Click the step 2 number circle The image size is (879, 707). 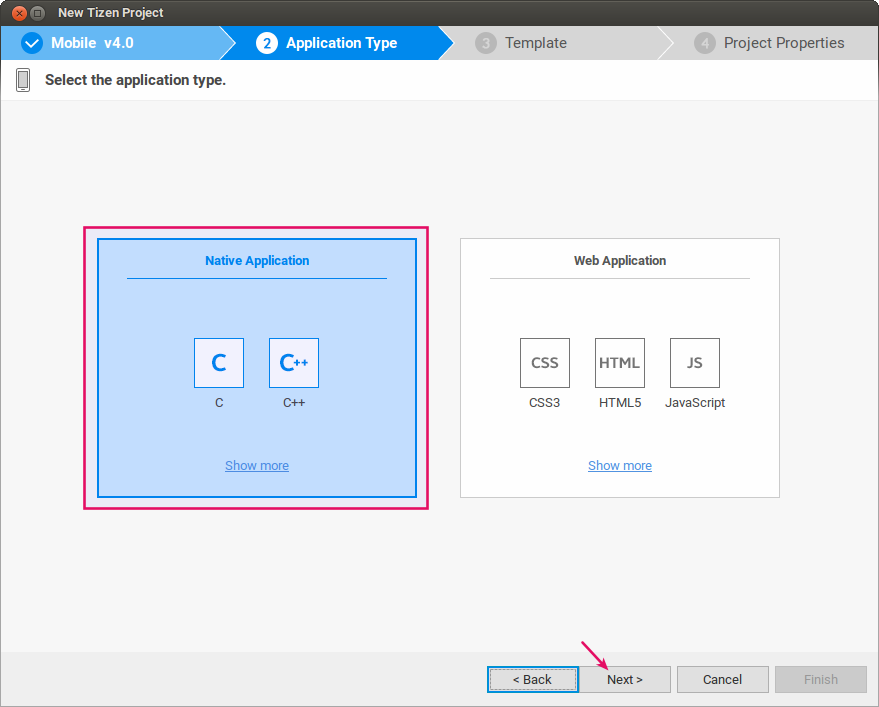click(267, 43)
